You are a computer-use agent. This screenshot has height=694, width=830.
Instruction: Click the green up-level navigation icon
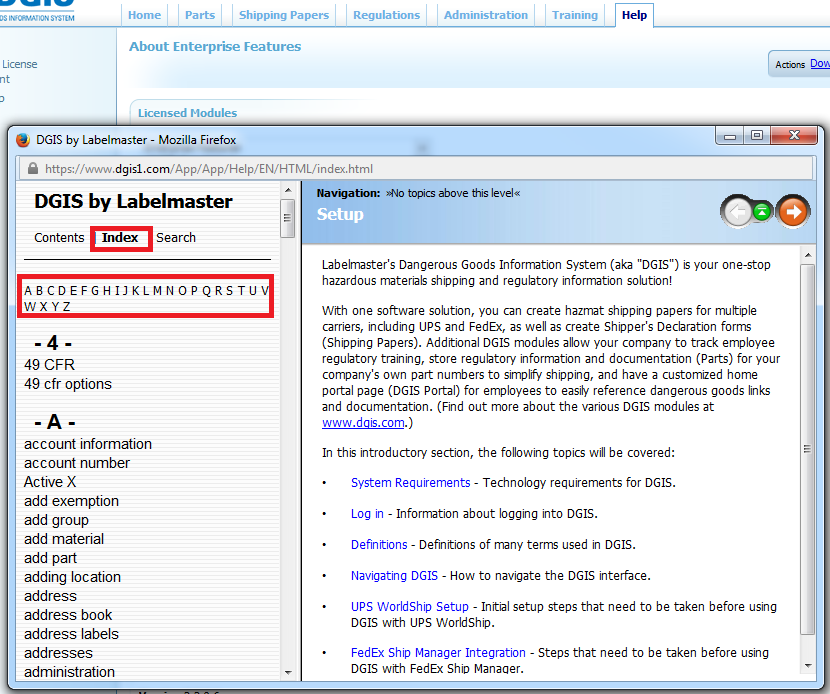click(x=762, y=211)
